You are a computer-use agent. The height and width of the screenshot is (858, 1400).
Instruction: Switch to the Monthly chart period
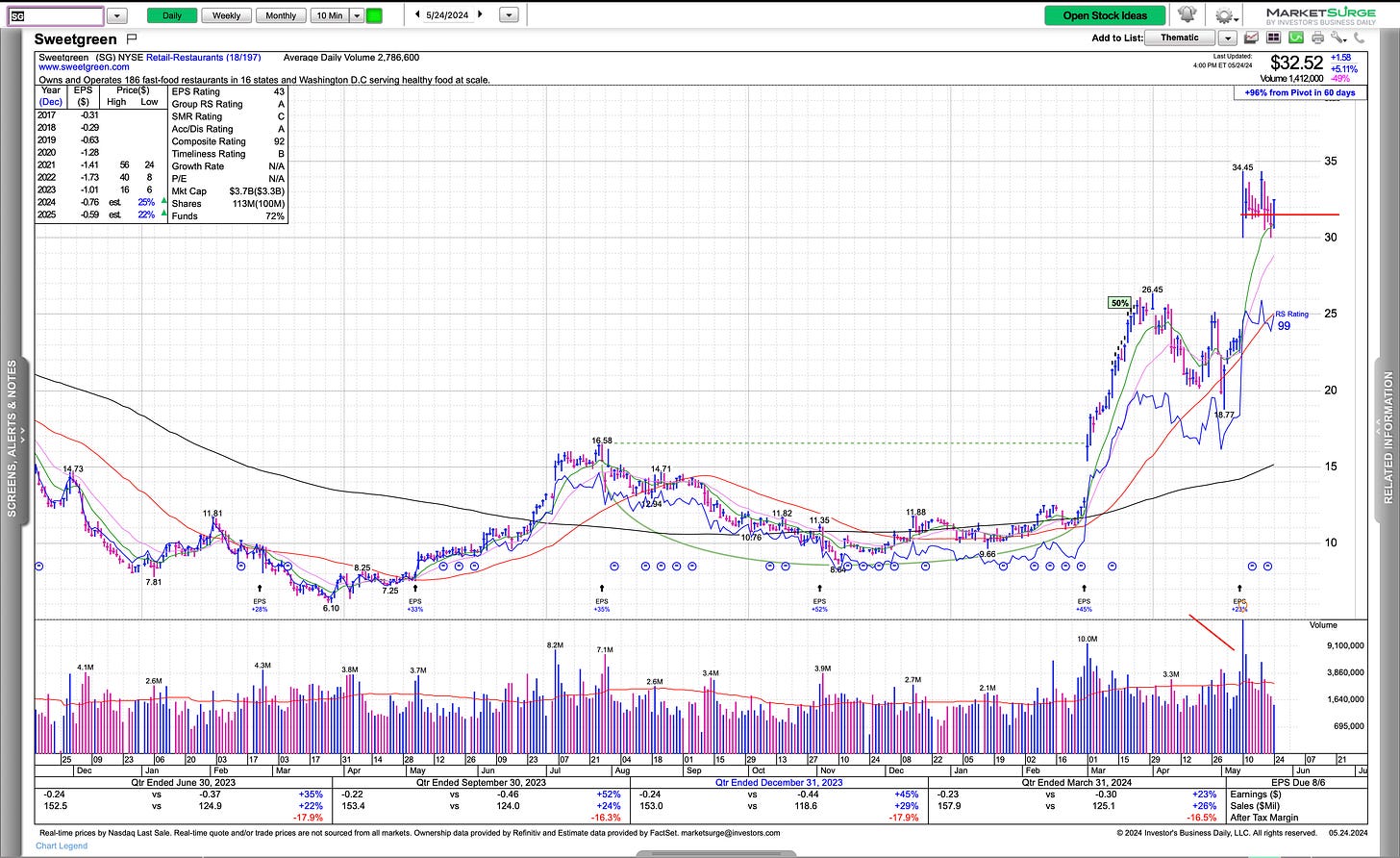pos(281,15)
